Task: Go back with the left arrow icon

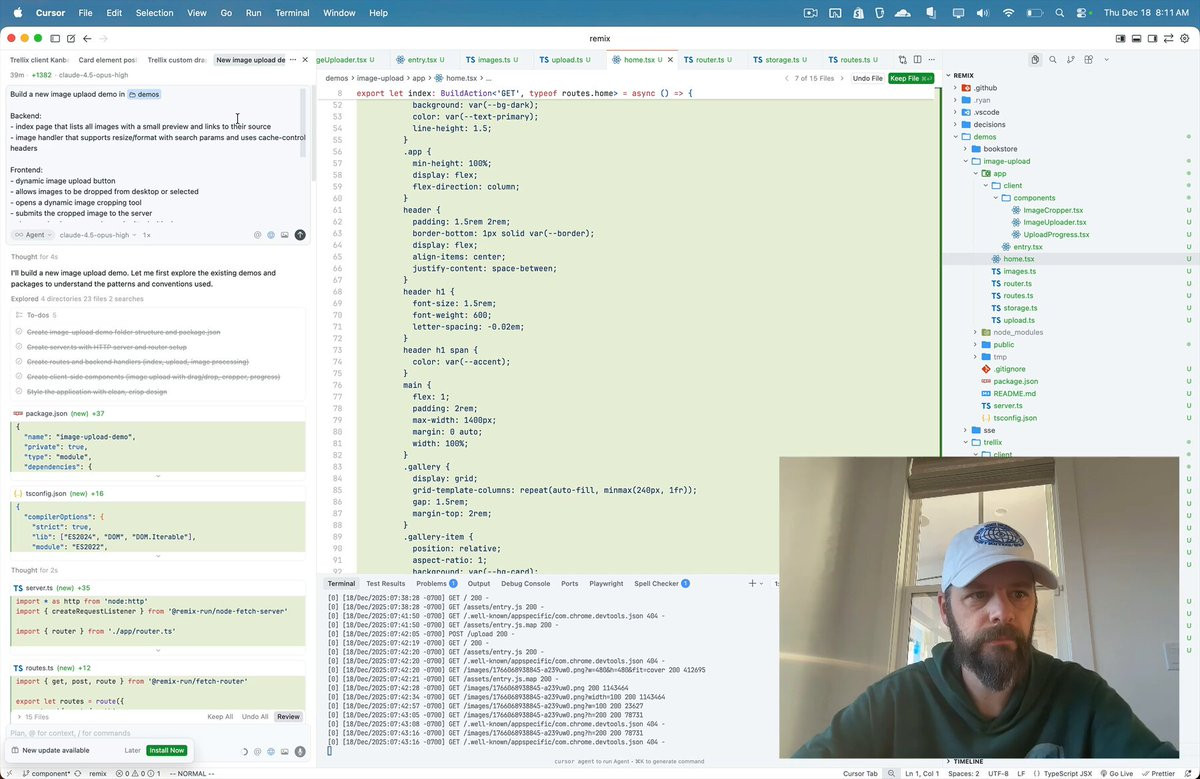Action: coord(87,38)
